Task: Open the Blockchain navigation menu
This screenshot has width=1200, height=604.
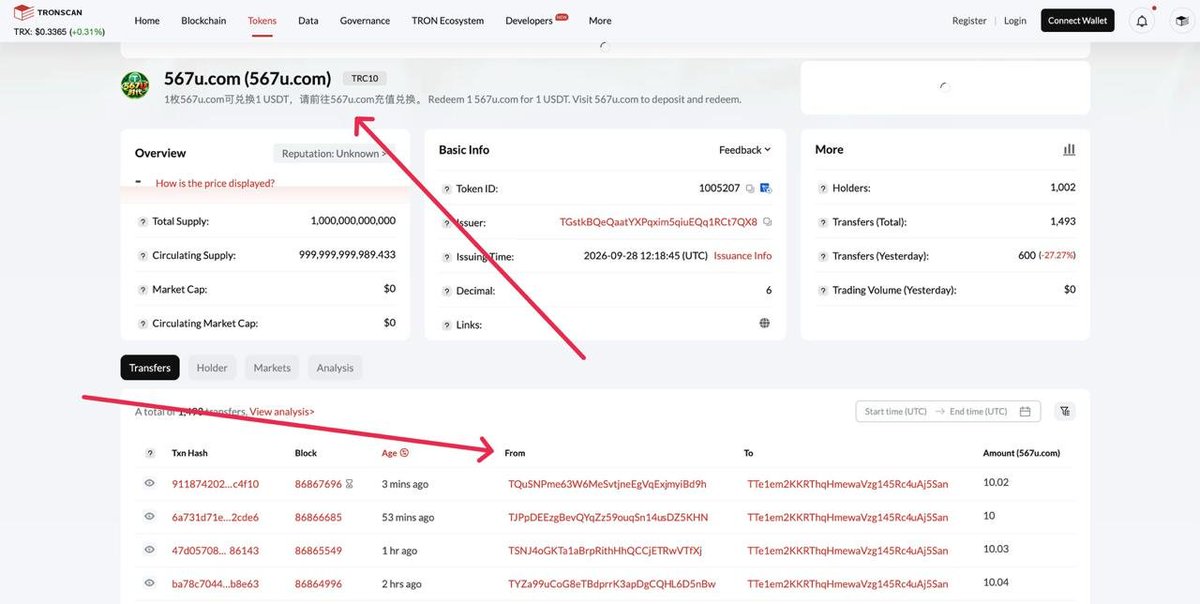Action: pos(204,21)
